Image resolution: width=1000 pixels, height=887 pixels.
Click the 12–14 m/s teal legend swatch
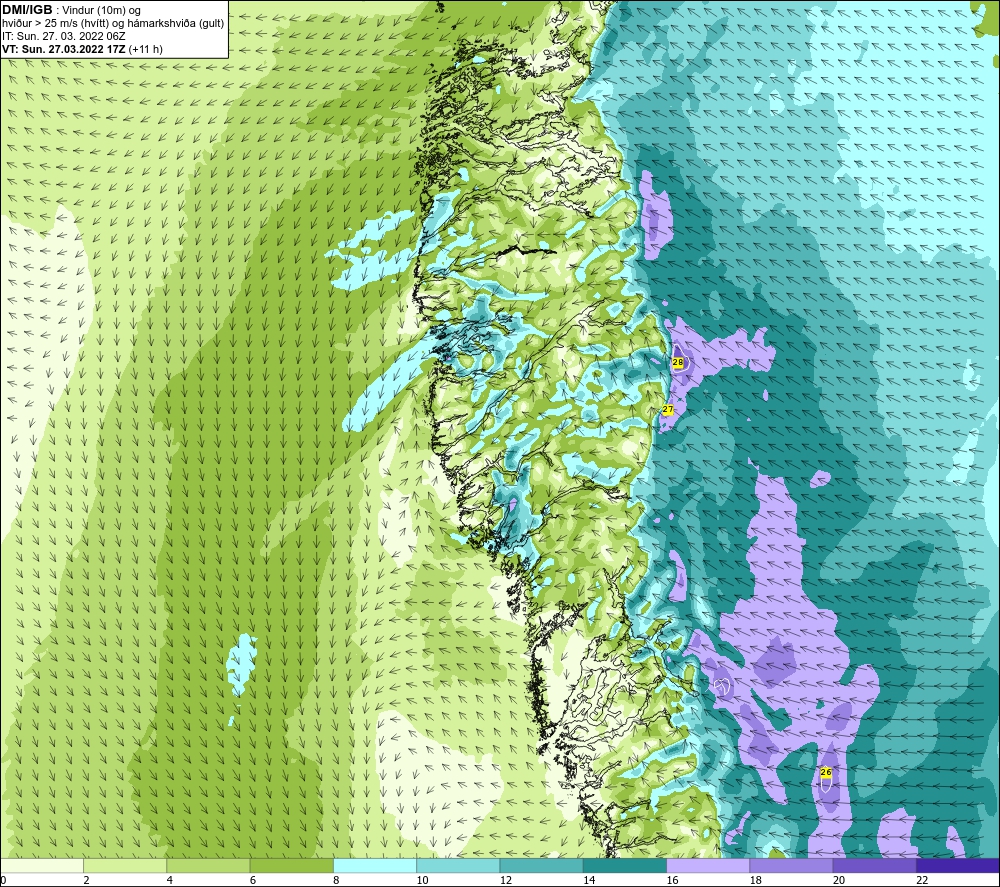[541, 865]
